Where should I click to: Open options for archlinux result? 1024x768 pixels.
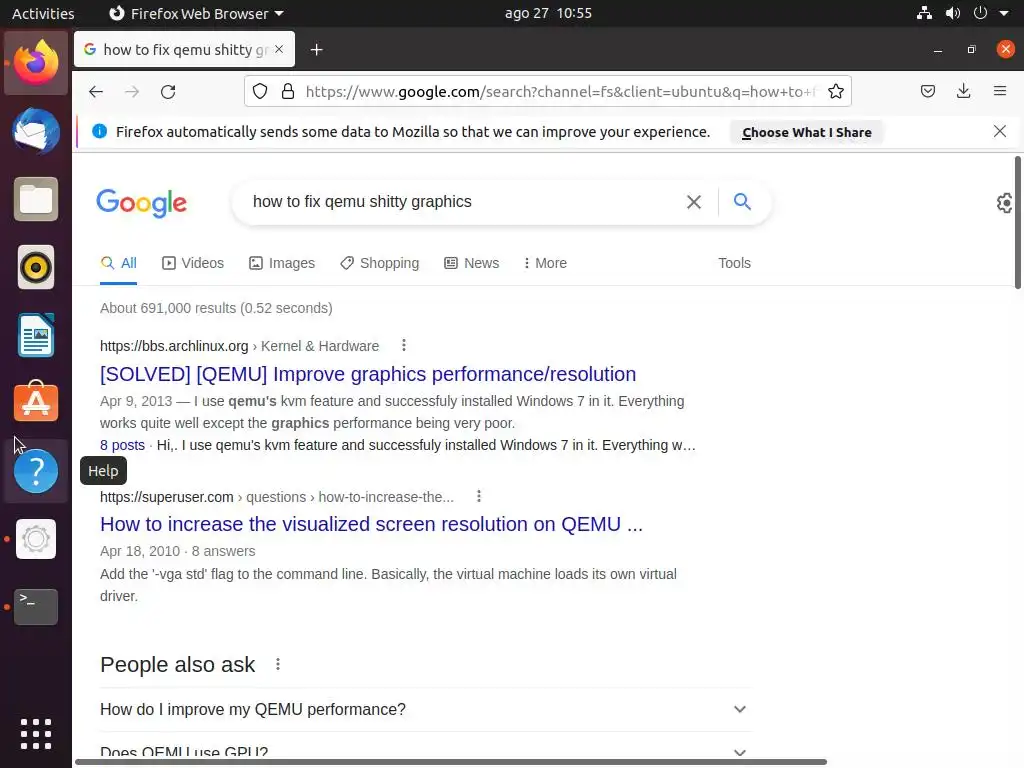click(404, 345)
